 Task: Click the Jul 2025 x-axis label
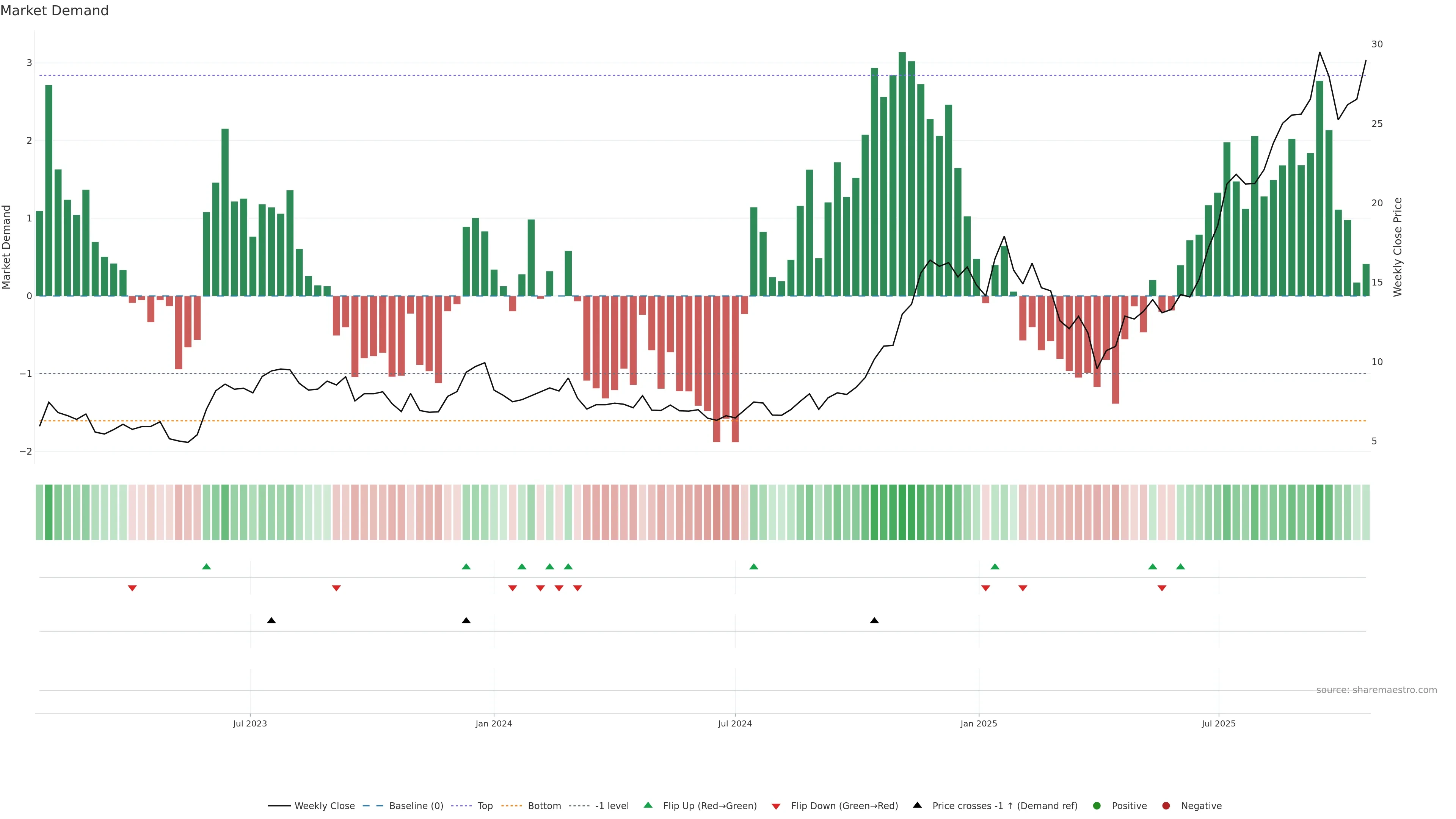click(1219, 723)
